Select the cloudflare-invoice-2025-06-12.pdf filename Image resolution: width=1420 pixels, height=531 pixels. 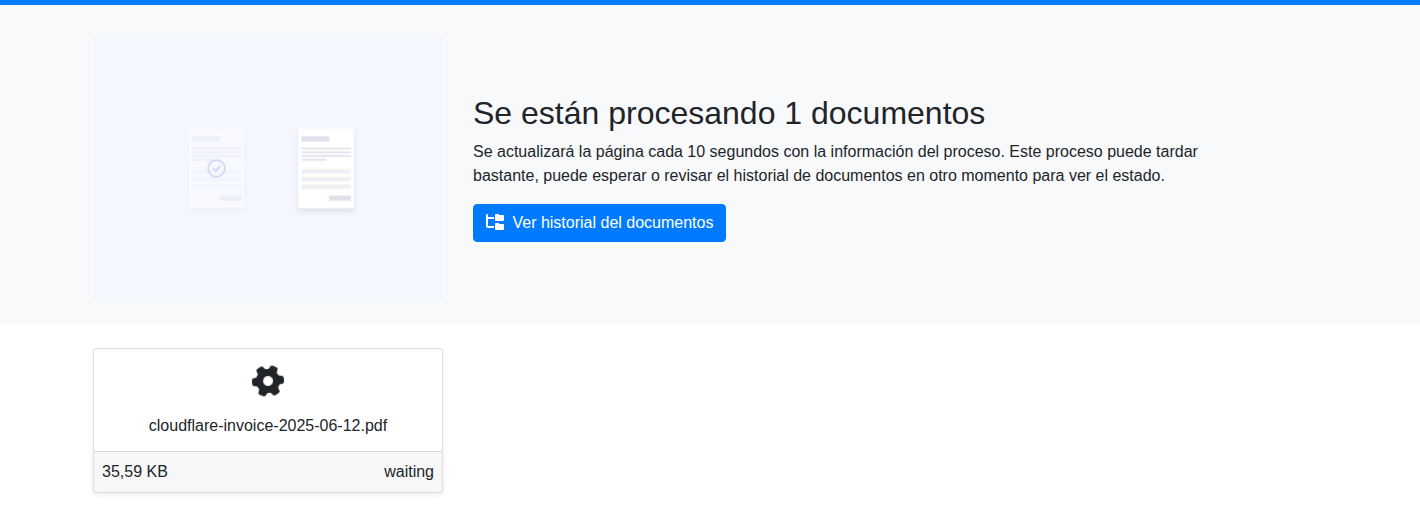(268, 425)
